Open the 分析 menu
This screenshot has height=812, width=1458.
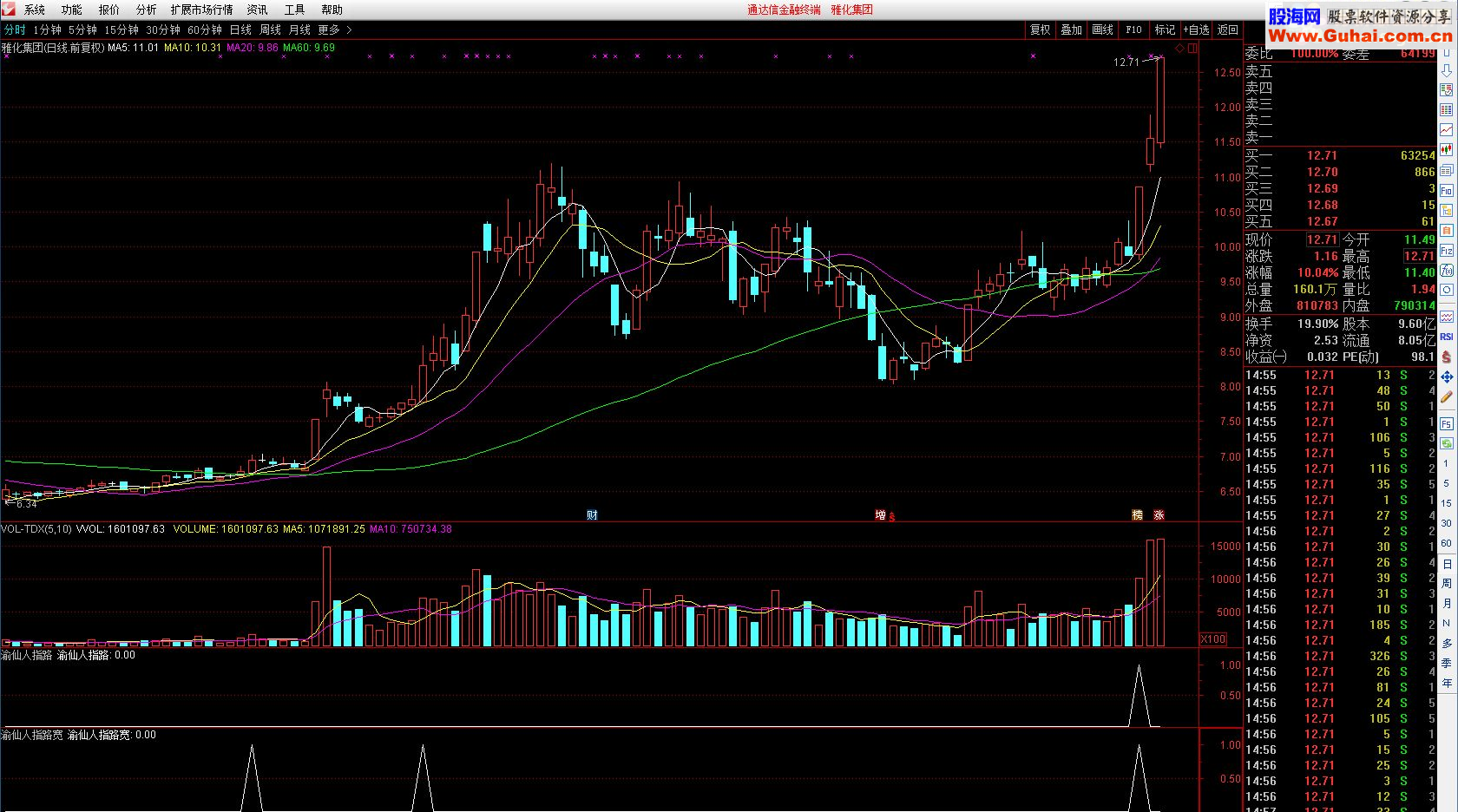click(147, 10)
